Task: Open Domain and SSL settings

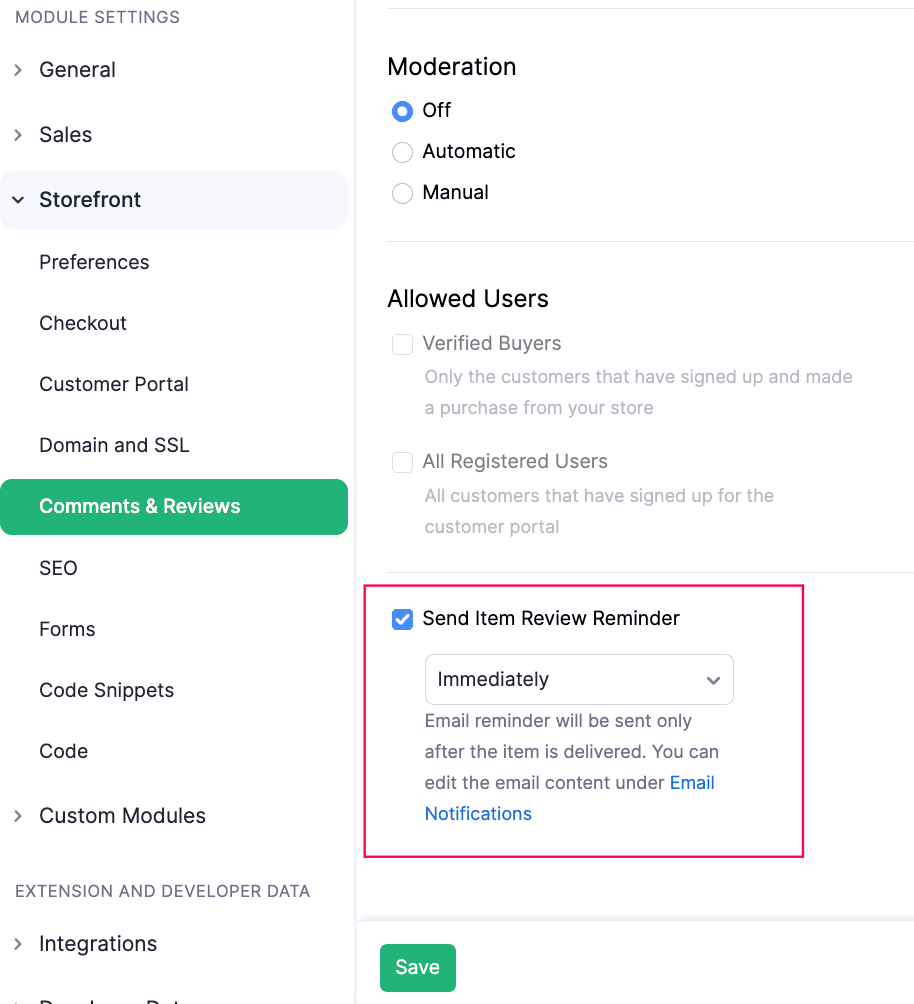Action: 114,445
